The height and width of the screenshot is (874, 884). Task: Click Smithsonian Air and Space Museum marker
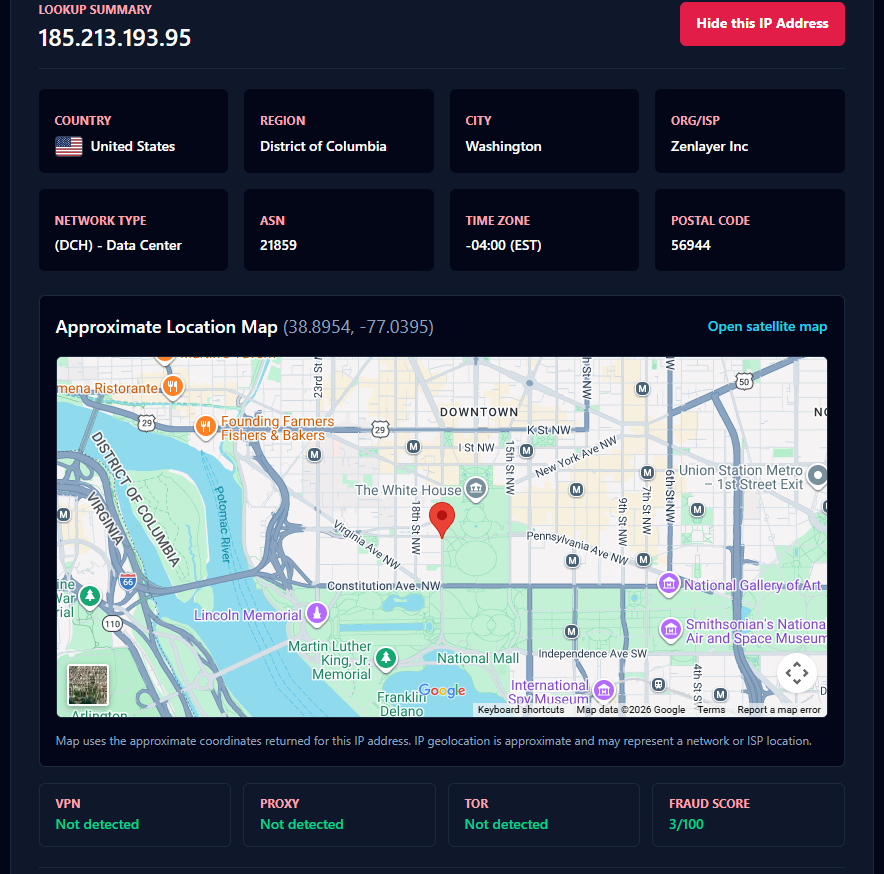(x=671, y=629)
